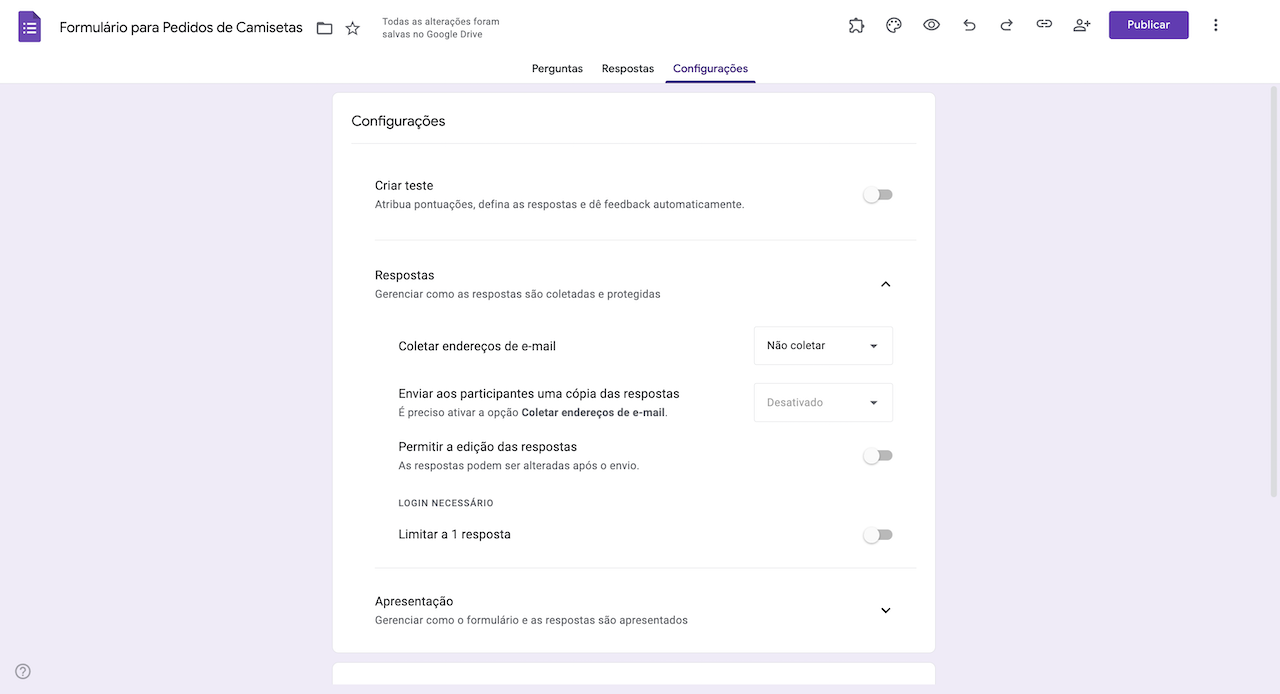Enable Limitar a 1 resposta
Screen dimensions: 1280x694
click(x=877, y=534)
